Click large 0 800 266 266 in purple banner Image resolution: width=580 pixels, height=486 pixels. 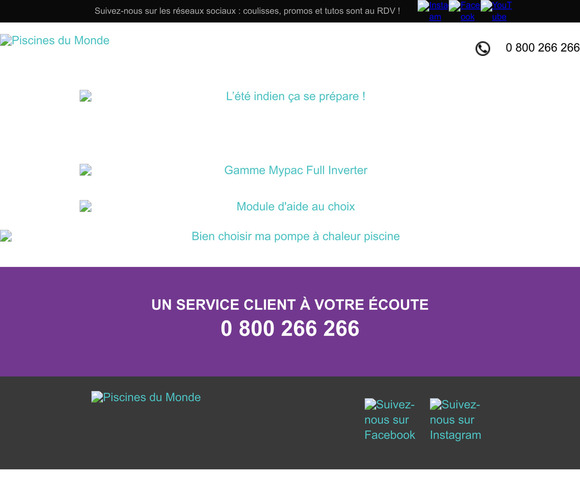pyautogui.click(x=290, y=328)
